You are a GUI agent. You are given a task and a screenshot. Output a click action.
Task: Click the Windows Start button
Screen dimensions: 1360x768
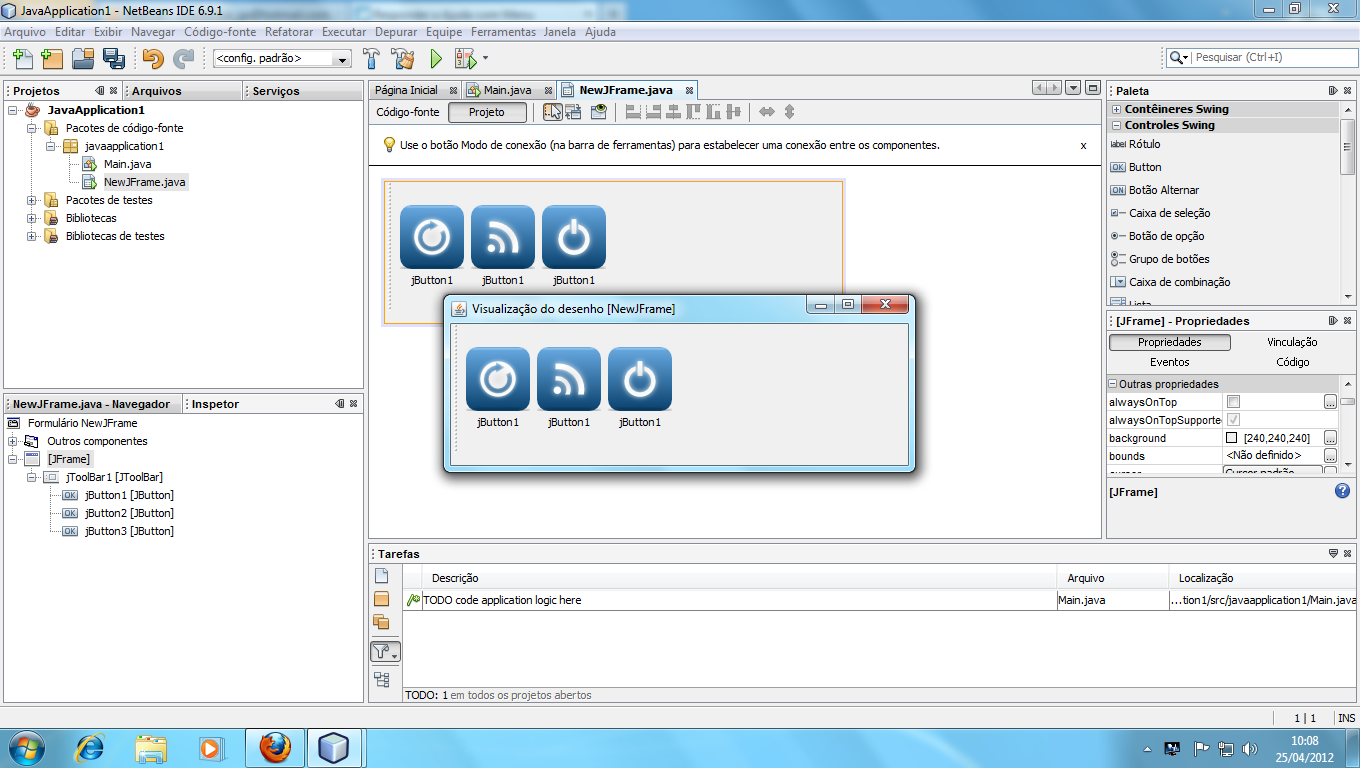pyautogui.click(x=27, y=748)
